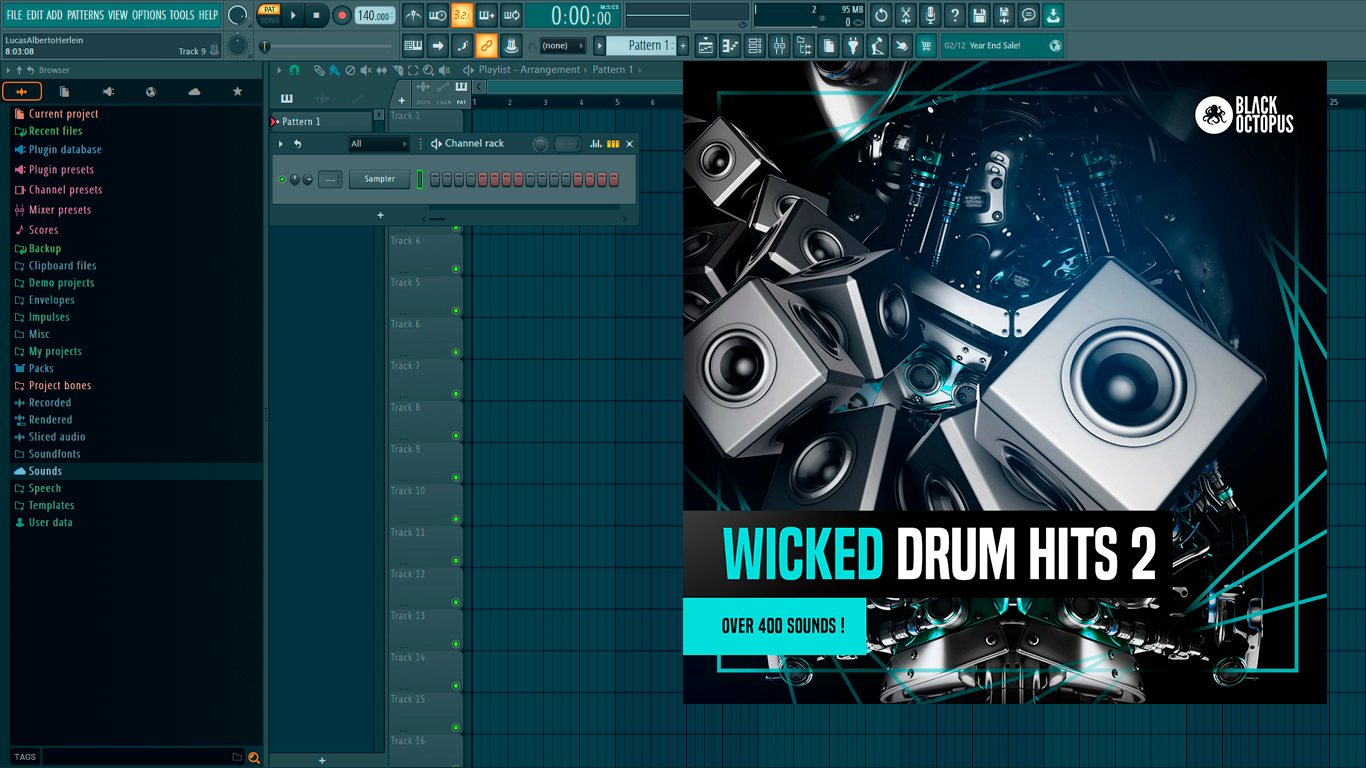Click the Play button in transport
The width and height of the screenshot is (1366, 768).
pyautogui.click(x=293, y=15)
